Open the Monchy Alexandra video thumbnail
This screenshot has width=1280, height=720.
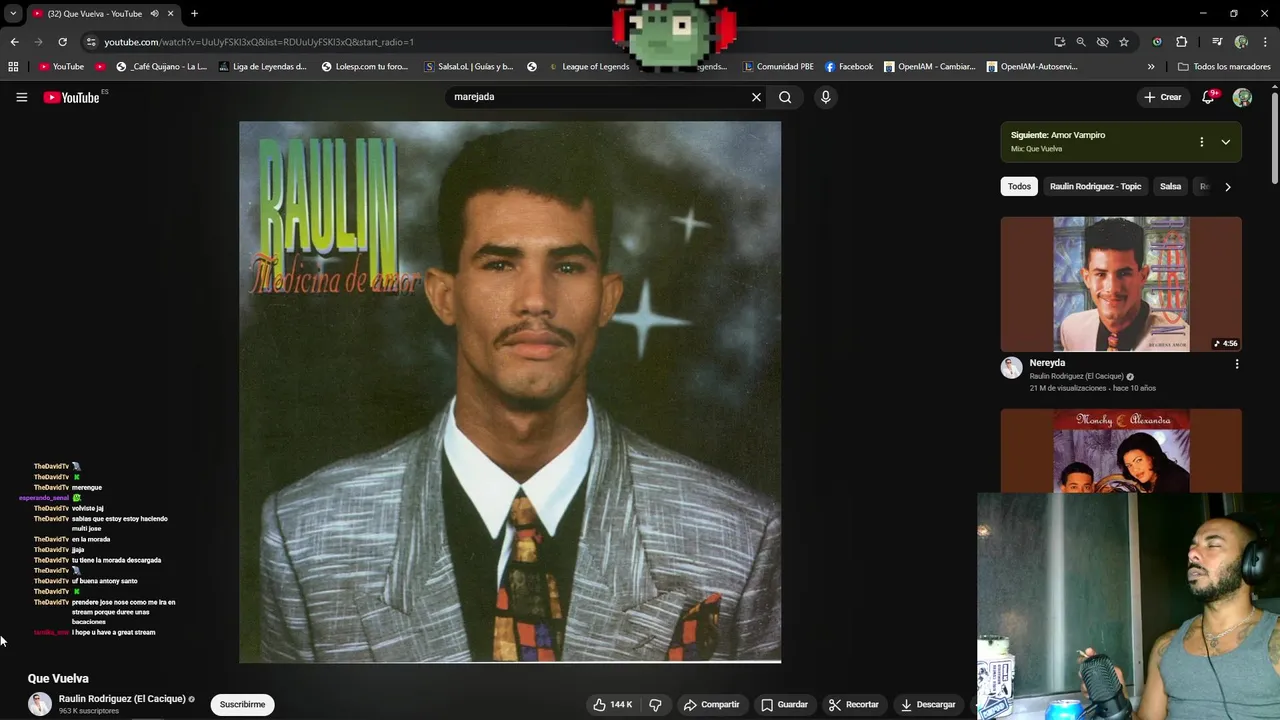1121,450
